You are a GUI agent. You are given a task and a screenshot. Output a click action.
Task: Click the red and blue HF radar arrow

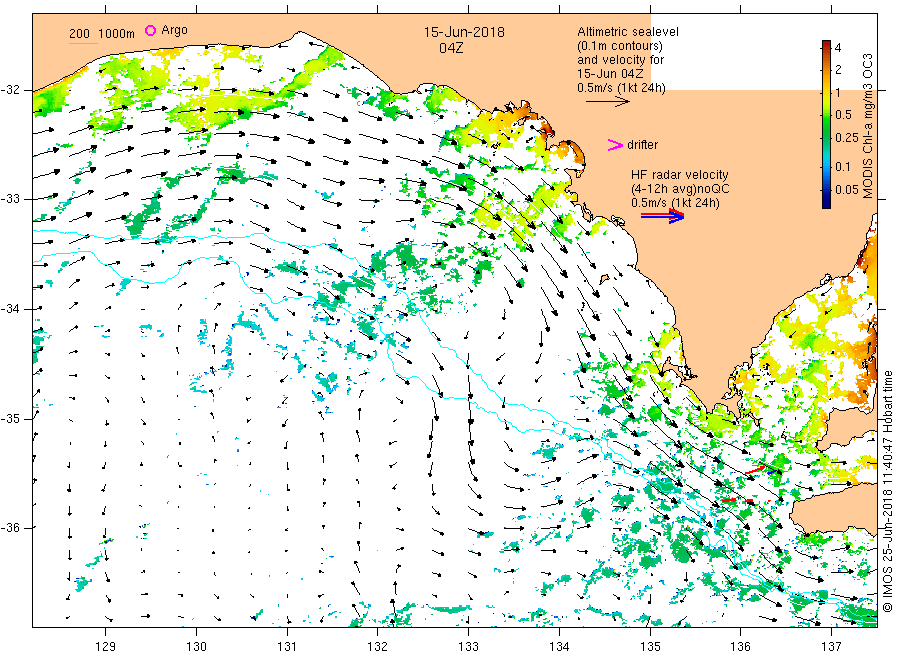[x=662, y=216]
